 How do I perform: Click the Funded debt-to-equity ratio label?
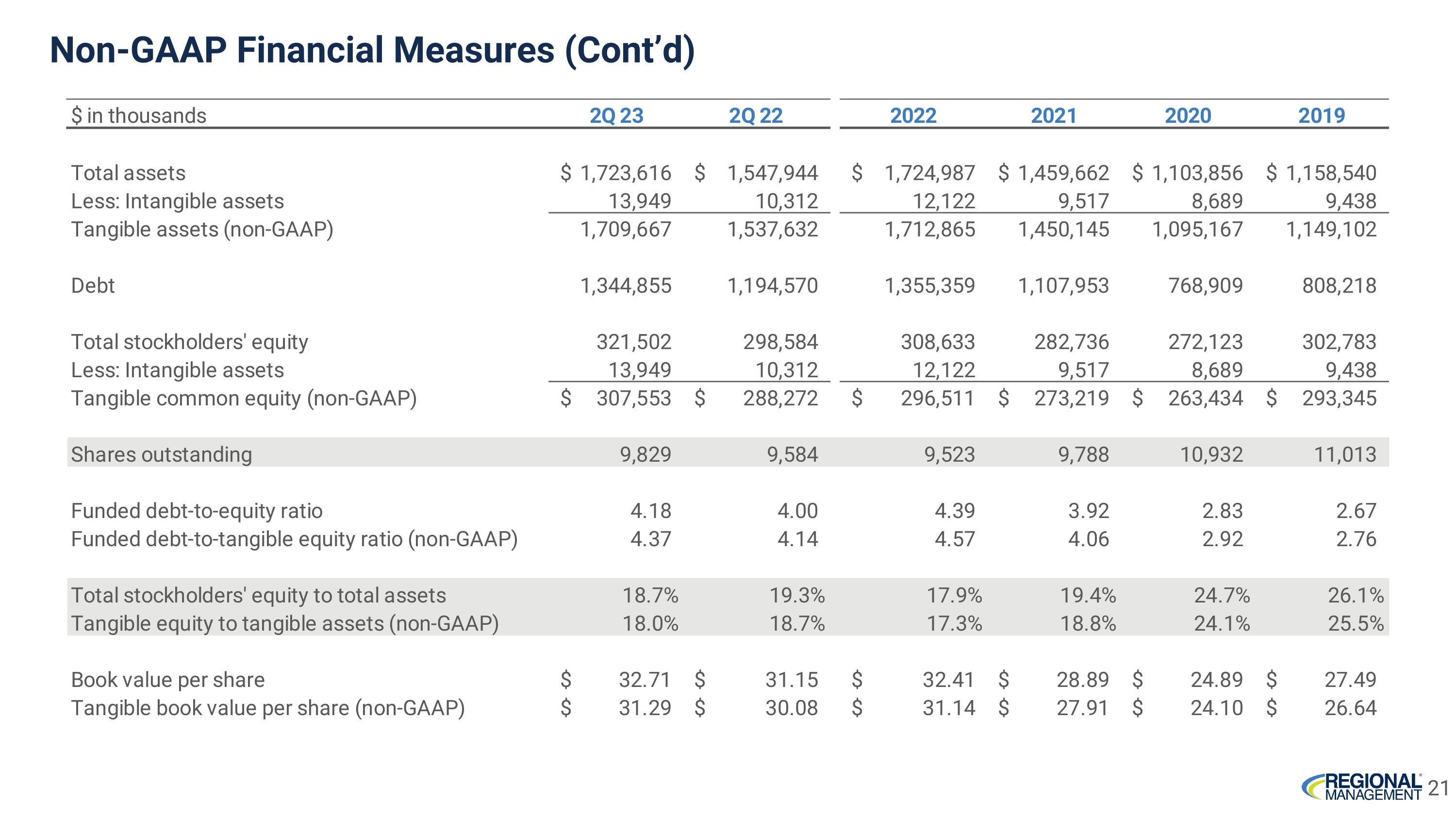tap(197, 511)
